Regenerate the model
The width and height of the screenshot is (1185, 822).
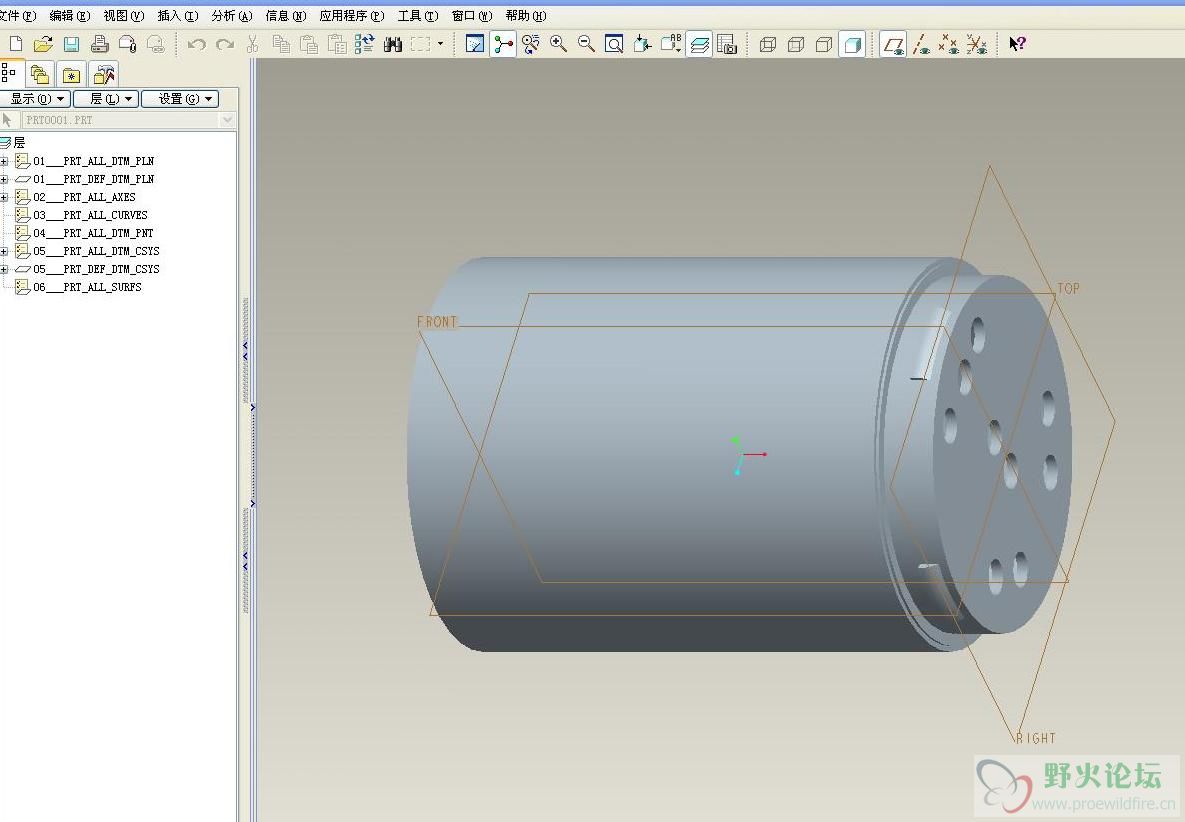pyautogui.click(x=364, y=44)
